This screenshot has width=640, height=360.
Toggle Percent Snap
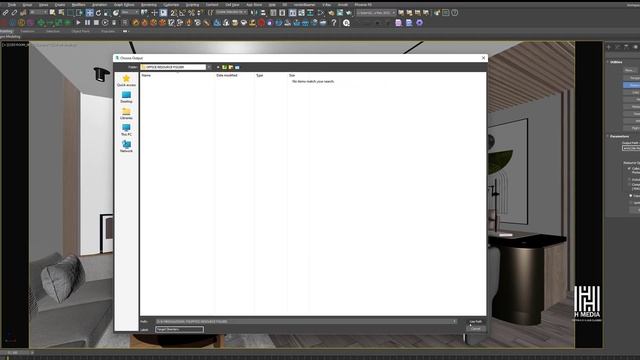[191, 13]
